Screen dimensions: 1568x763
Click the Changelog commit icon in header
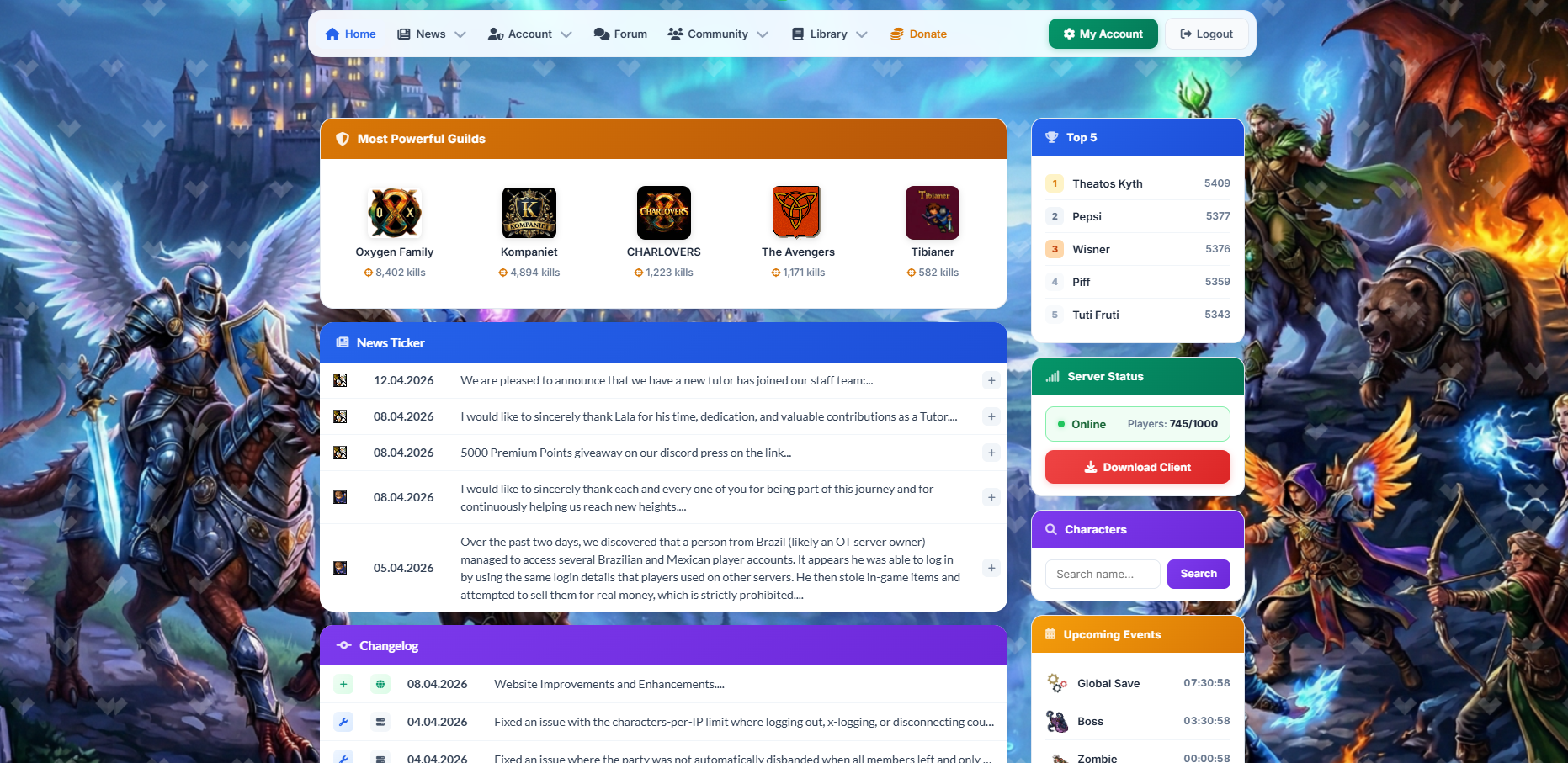343,645
